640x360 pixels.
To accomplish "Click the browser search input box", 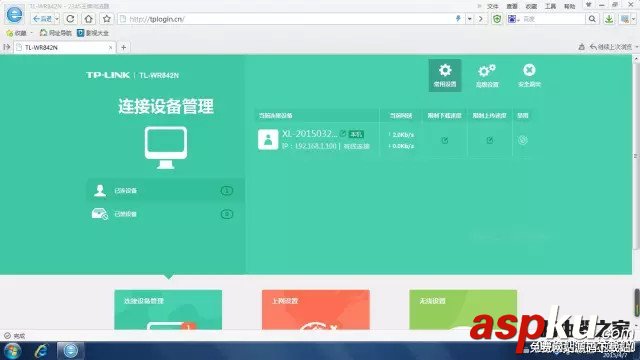I will pos(553,19).
